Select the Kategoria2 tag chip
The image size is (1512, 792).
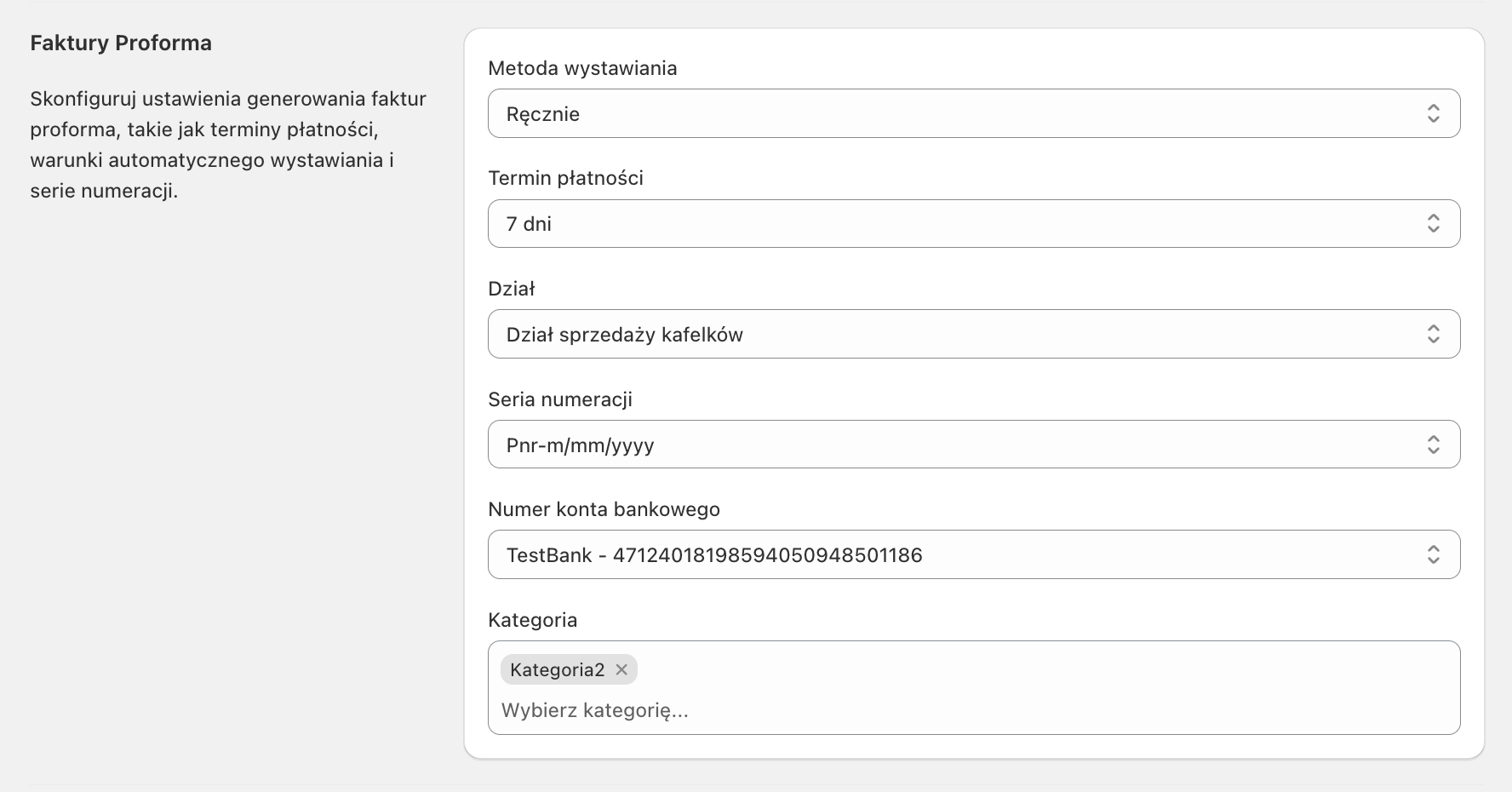557,669
